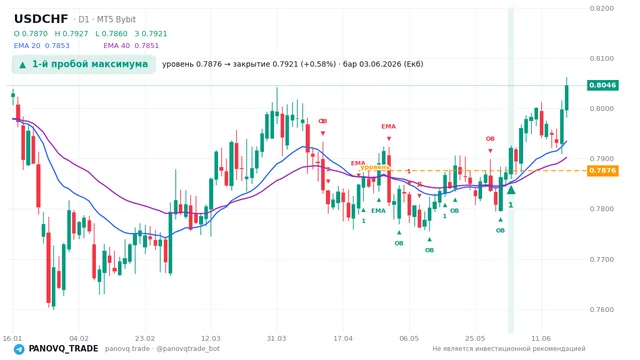Click the 16.01 date axis label

12,338
